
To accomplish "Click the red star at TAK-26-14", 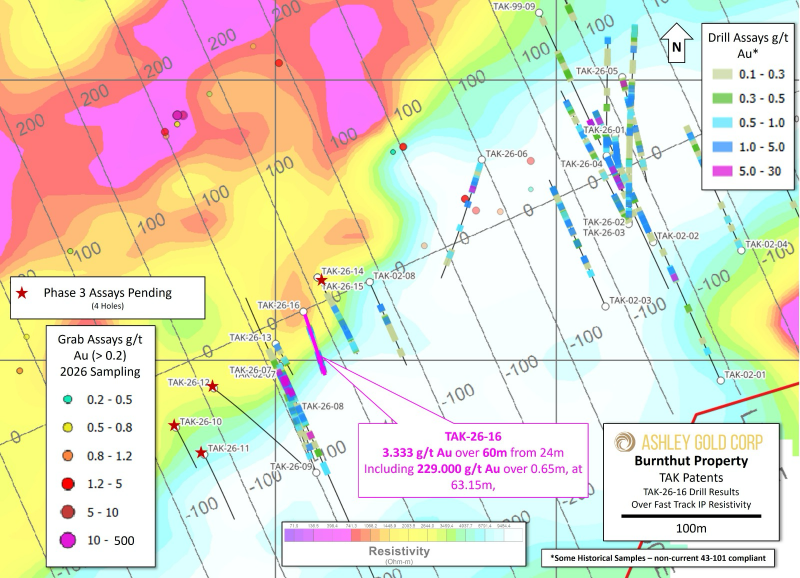I will (x=321, y=280).
